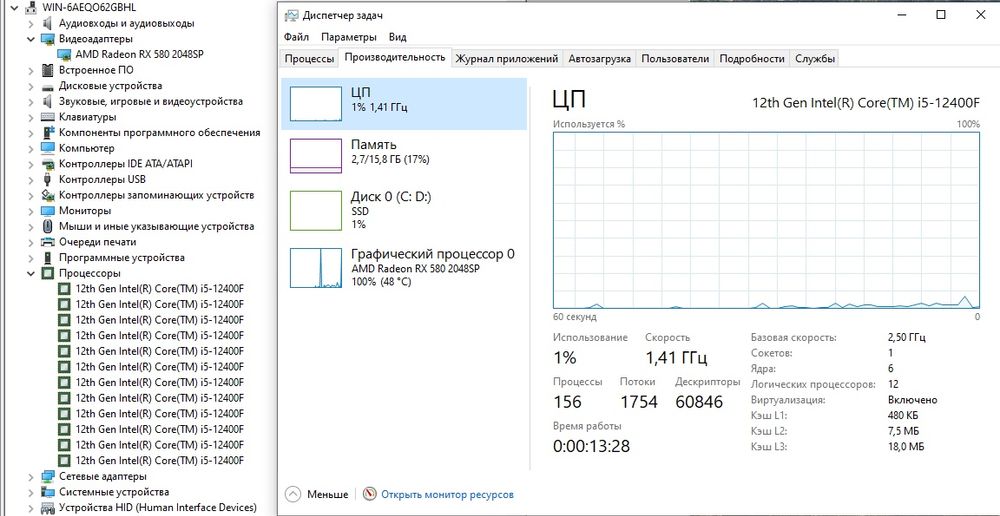This screenshot has height=516, width=1000.
Task: Click the WIN-6AEQO62GBHL computer icon
Action: click(x=31, y=8)
